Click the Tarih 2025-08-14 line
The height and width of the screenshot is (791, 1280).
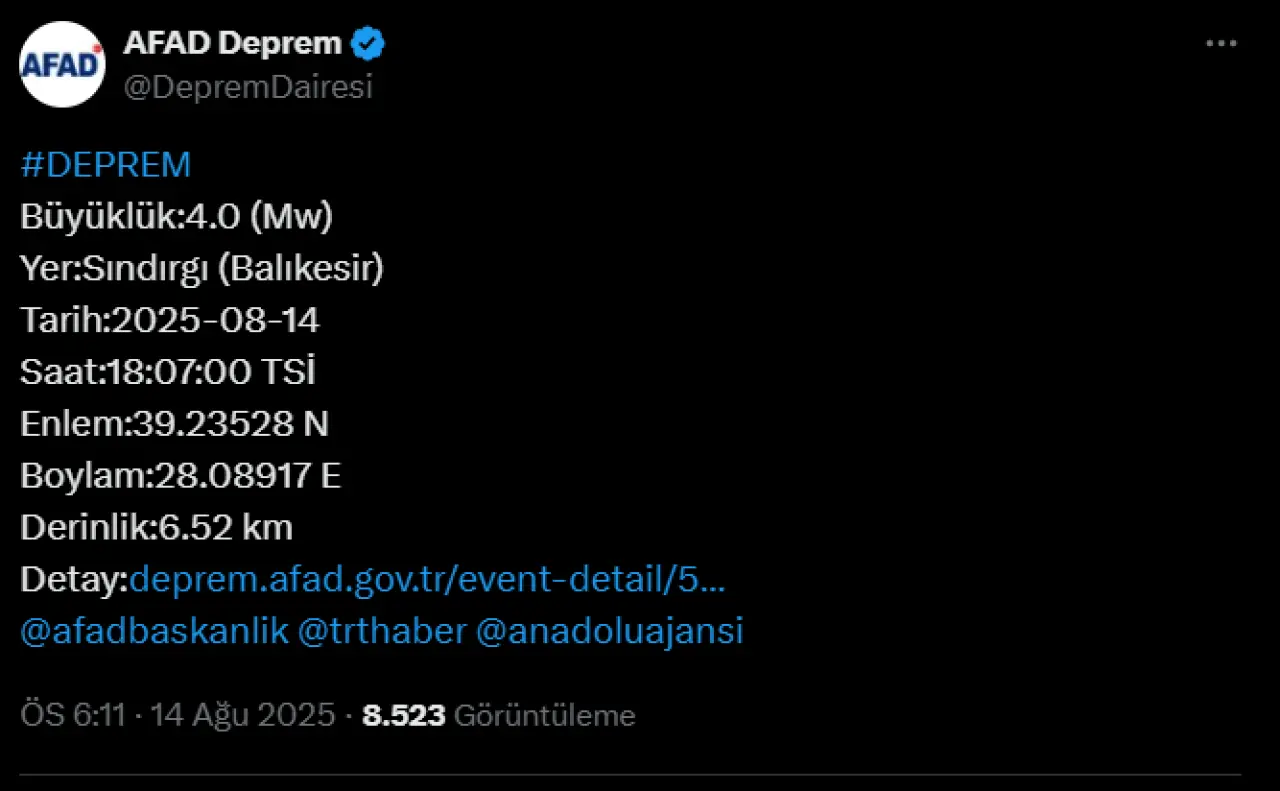pos(170,321)
